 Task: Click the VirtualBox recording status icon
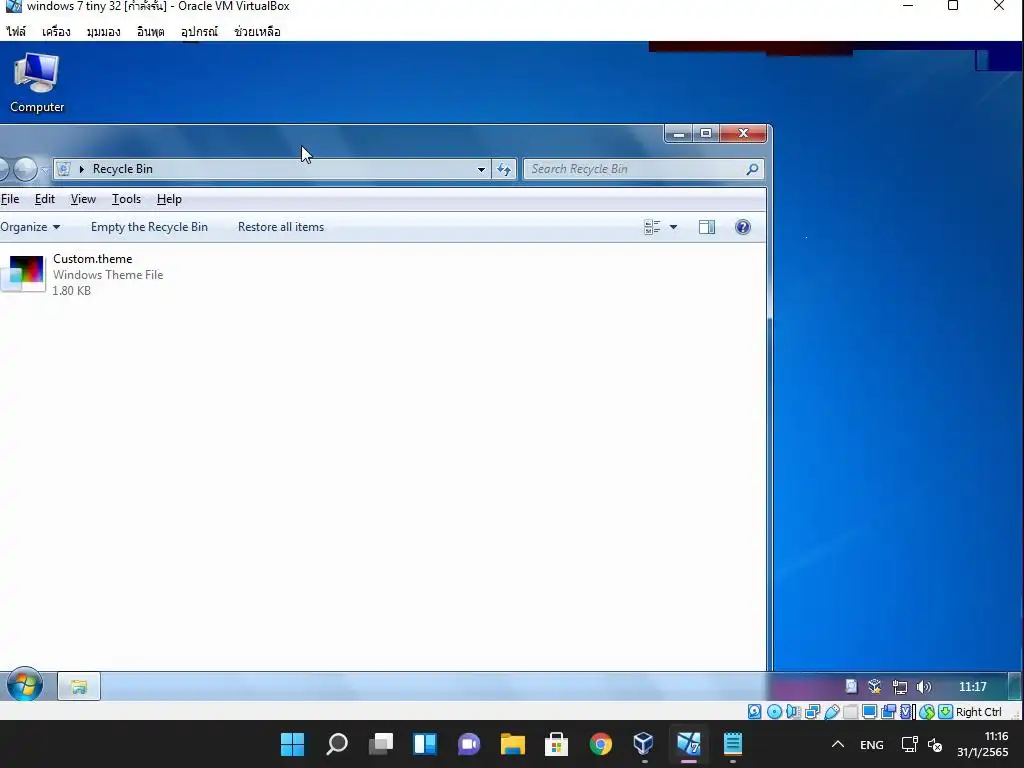pyautogui.click(x=888, y=711)
